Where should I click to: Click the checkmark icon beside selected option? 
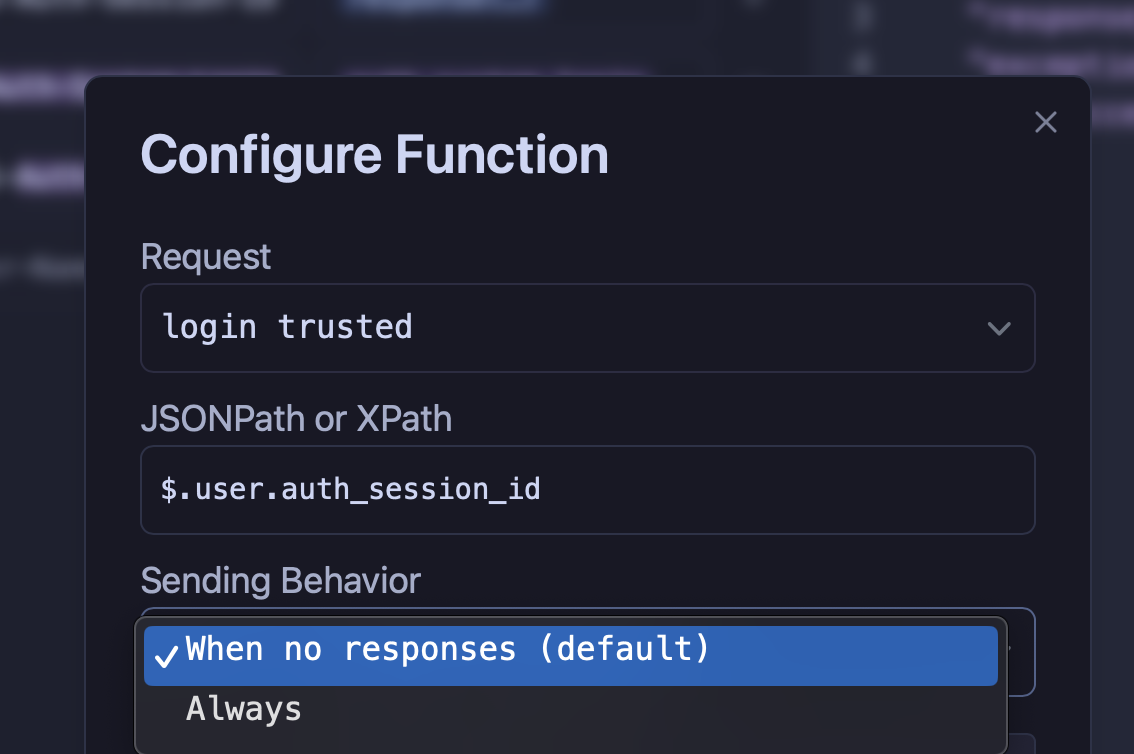[166, 656]
